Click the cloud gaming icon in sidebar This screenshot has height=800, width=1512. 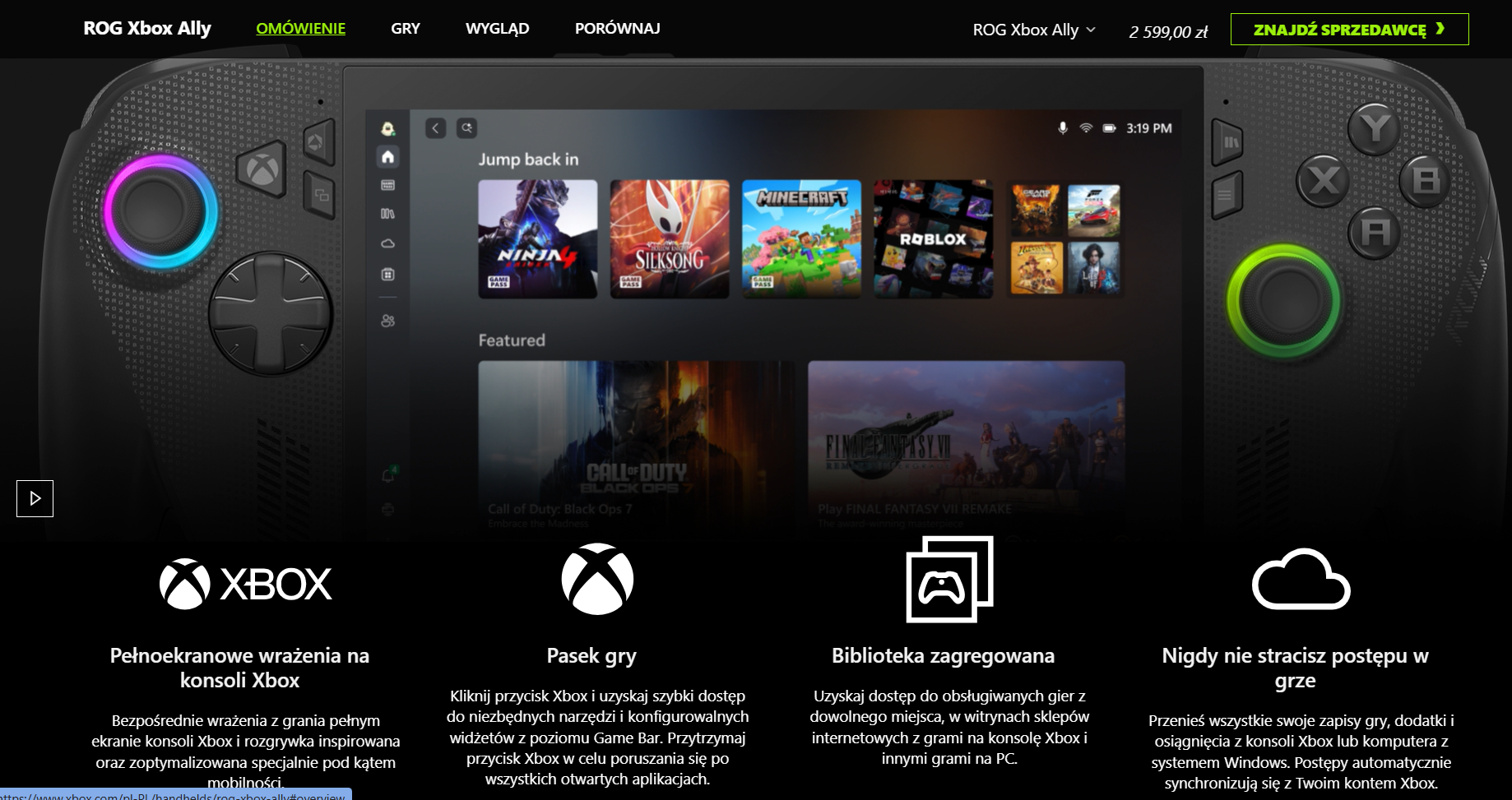388,243
